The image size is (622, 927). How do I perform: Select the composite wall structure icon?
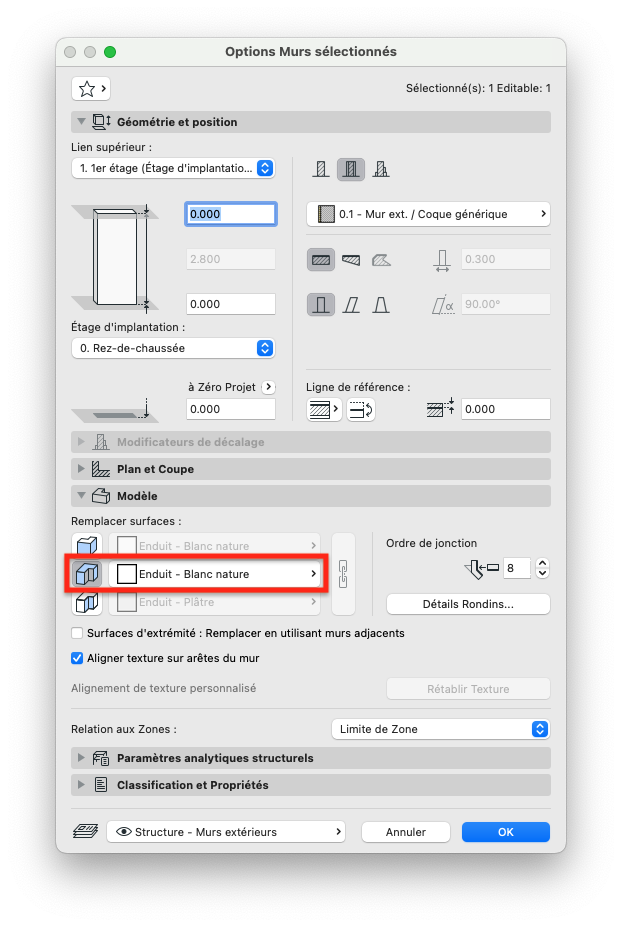coord(351,170)
